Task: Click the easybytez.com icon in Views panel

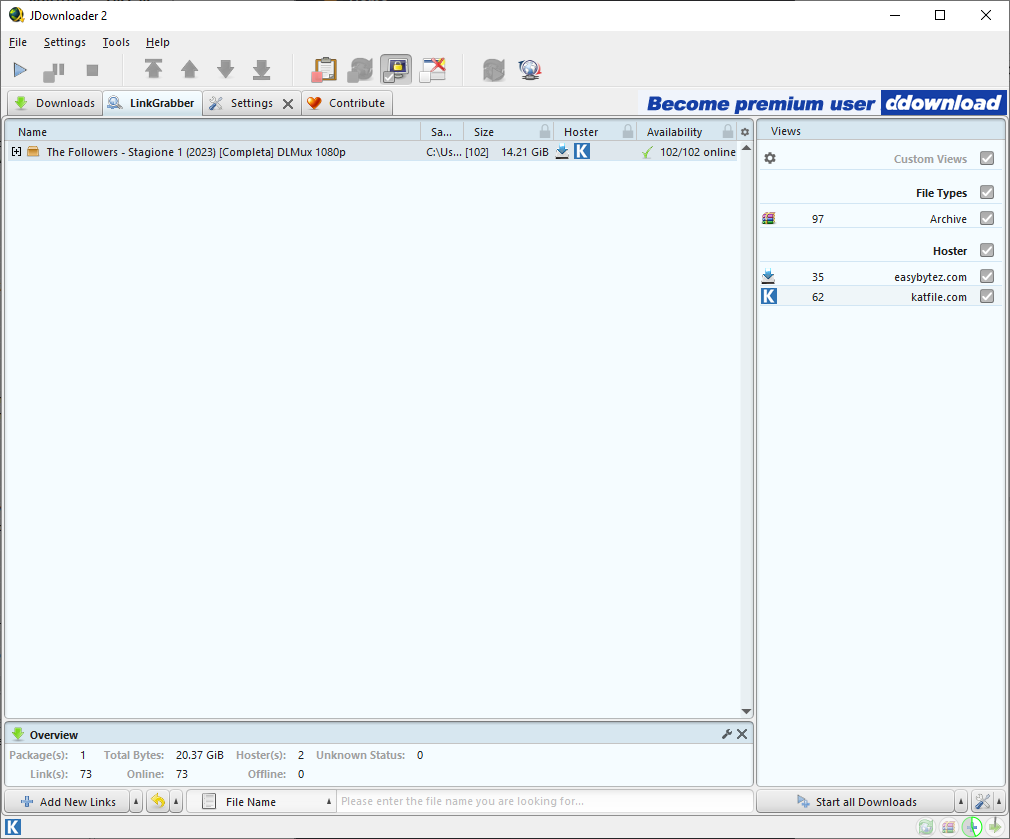Action: point(768,276)
